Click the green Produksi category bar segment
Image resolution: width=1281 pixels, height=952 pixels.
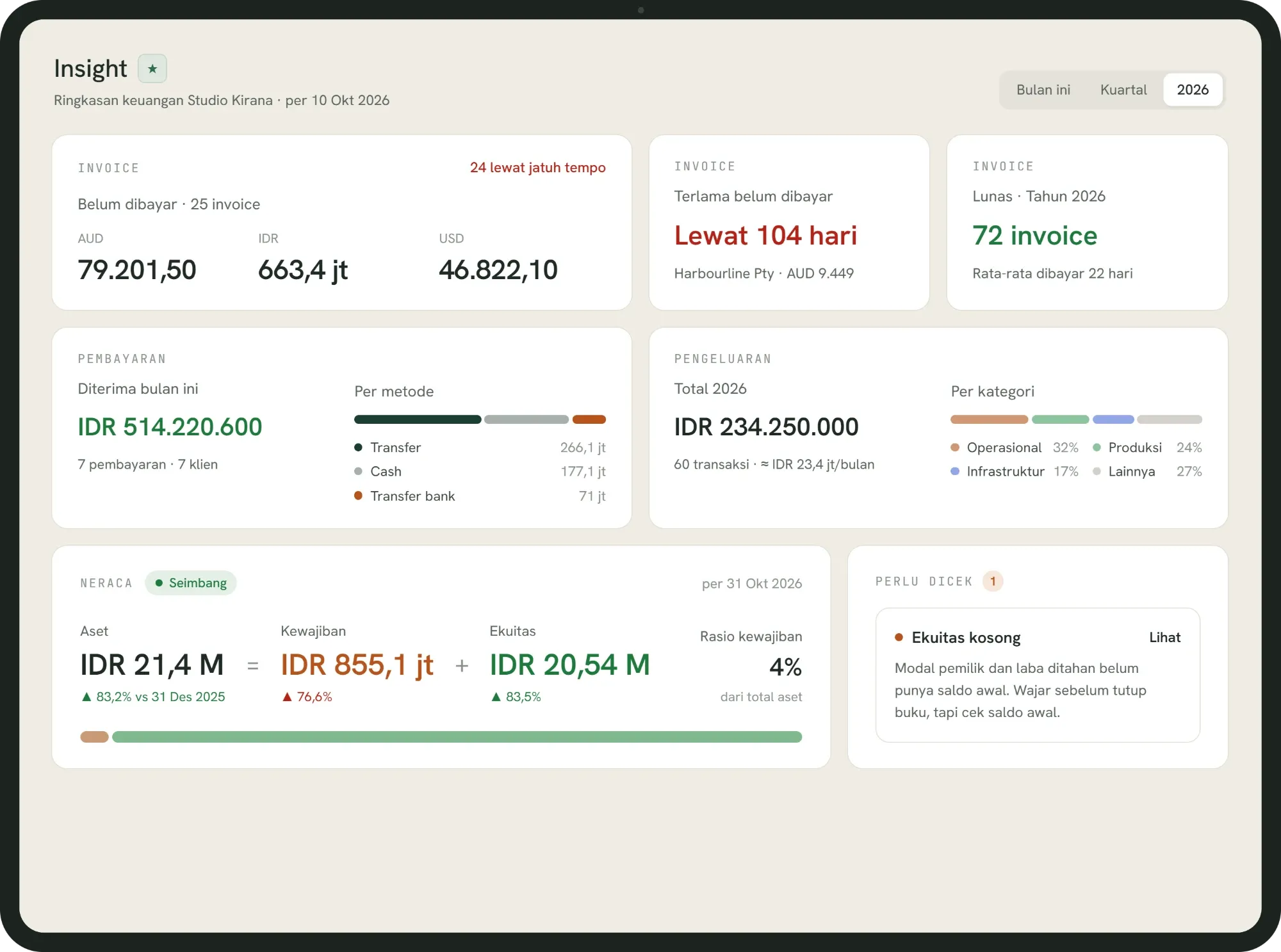click(x=1060, y=419)
